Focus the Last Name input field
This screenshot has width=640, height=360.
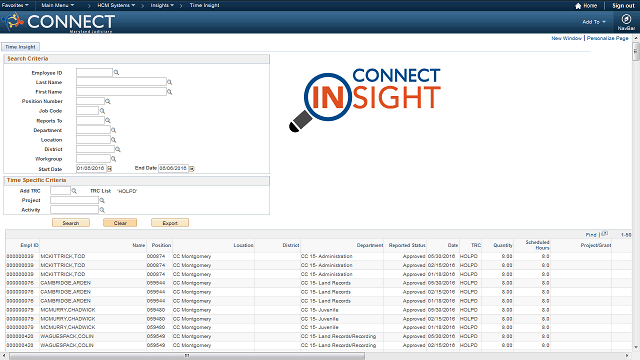121,82
